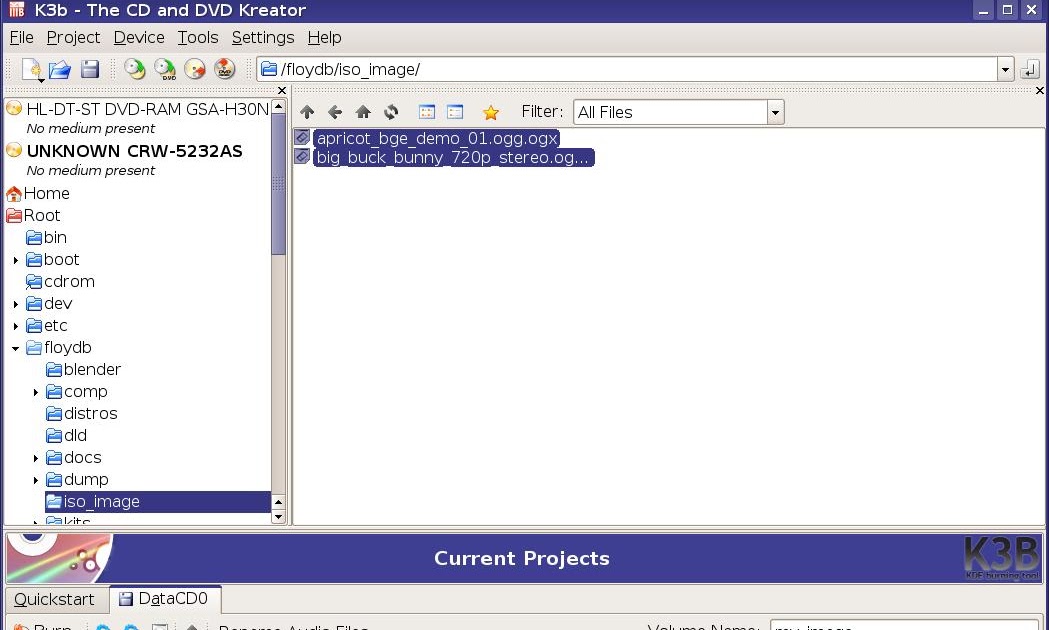
Task: Click the floydb folder name
Action: click(68, 348)
